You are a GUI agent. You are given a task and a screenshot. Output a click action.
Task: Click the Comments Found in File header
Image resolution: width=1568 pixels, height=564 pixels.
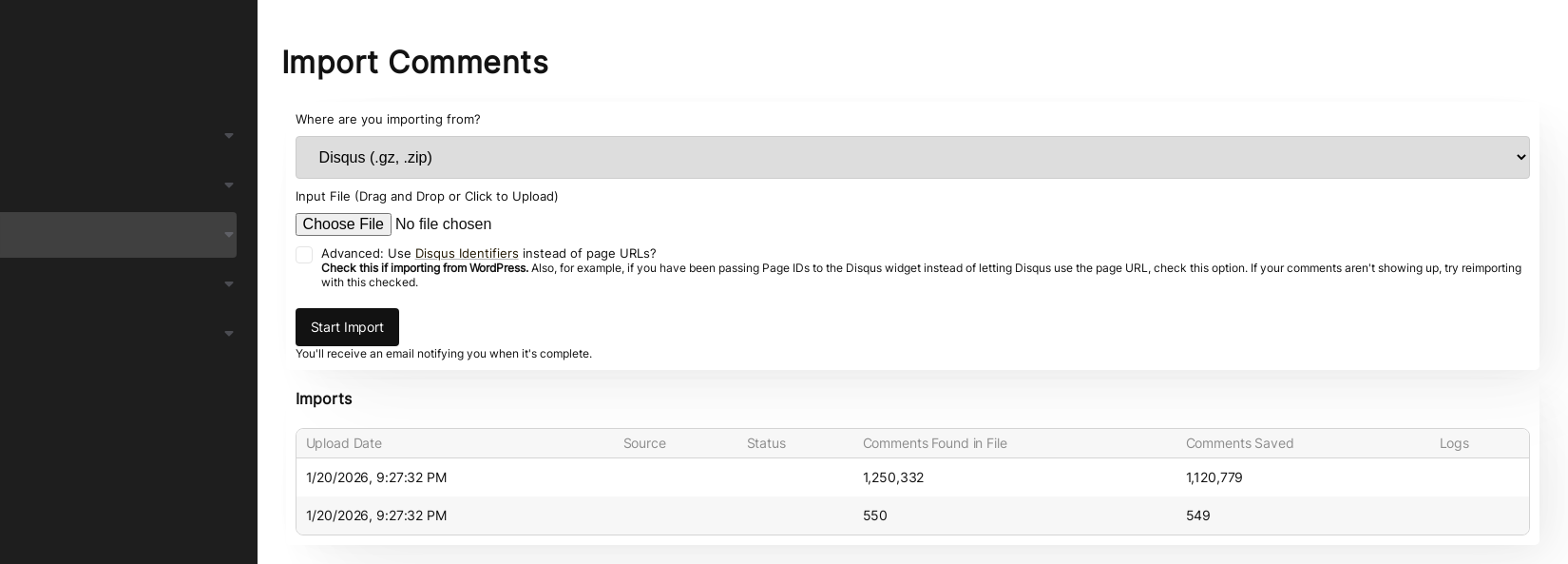(934, 443)
